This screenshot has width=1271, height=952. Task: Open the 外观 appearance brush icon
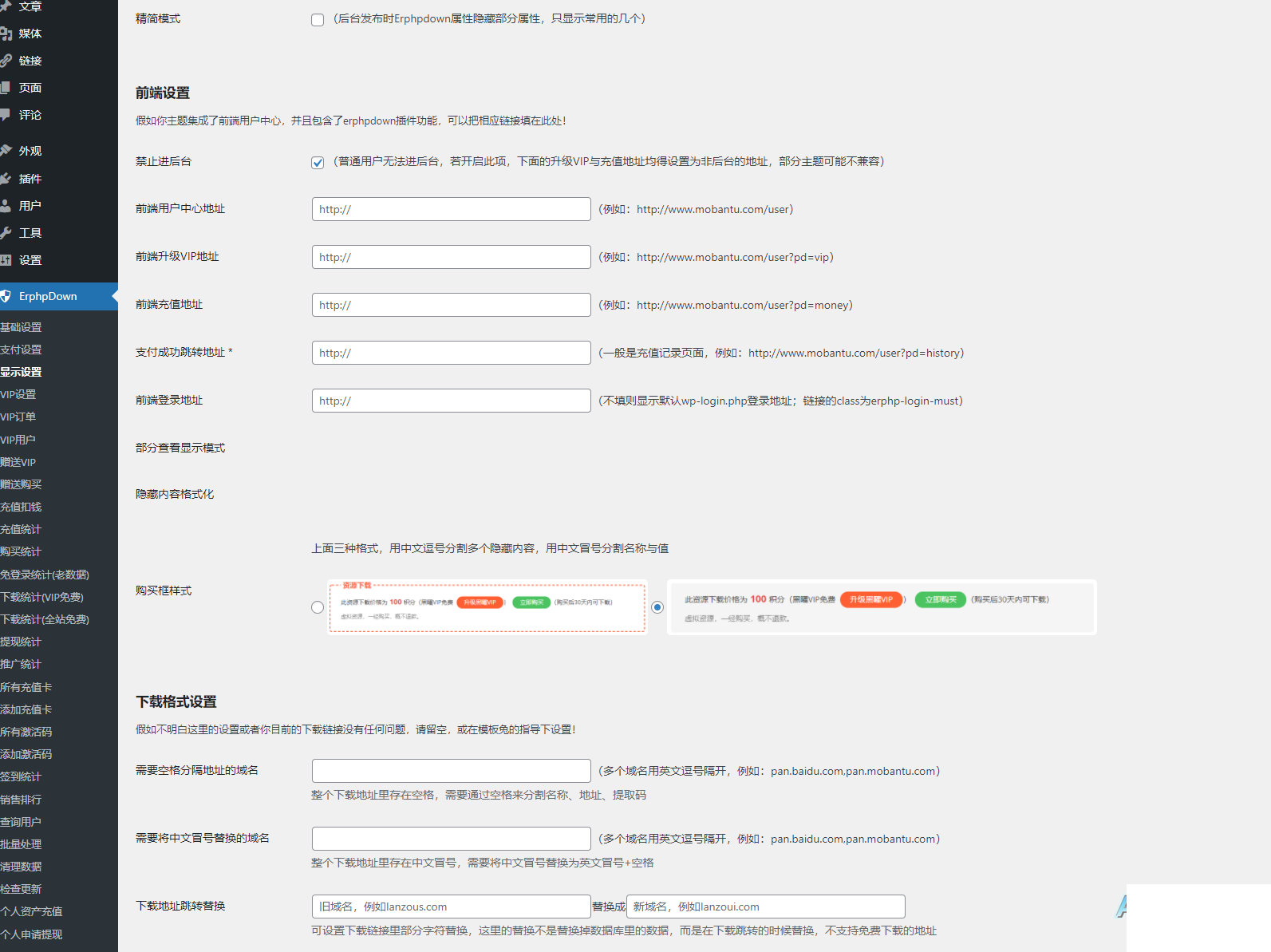[6, 151]
